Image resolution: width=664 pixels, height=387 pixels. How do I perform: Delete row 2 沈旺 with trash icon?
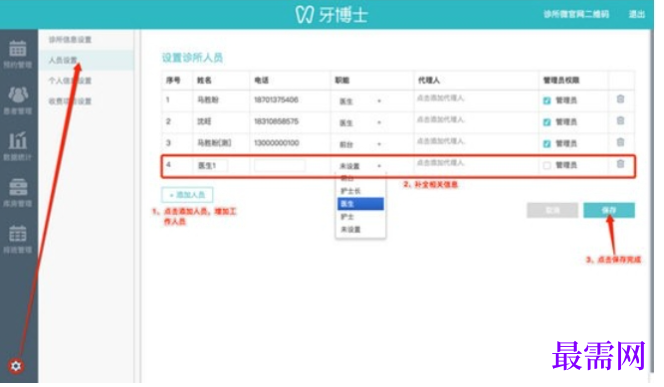(x=620, y=121)
